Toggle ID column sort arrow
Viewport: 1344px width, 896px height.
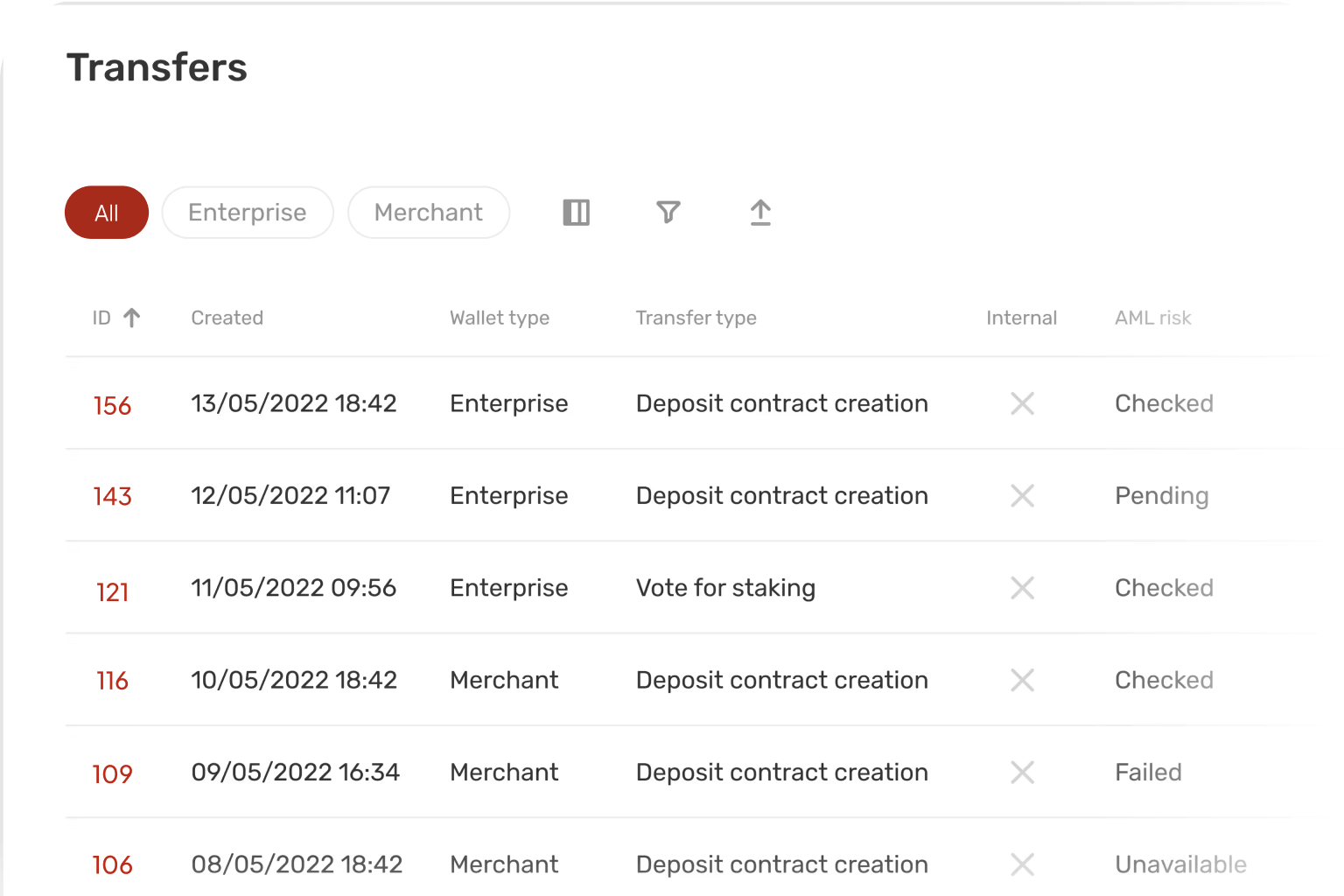(x=132, y=318)
